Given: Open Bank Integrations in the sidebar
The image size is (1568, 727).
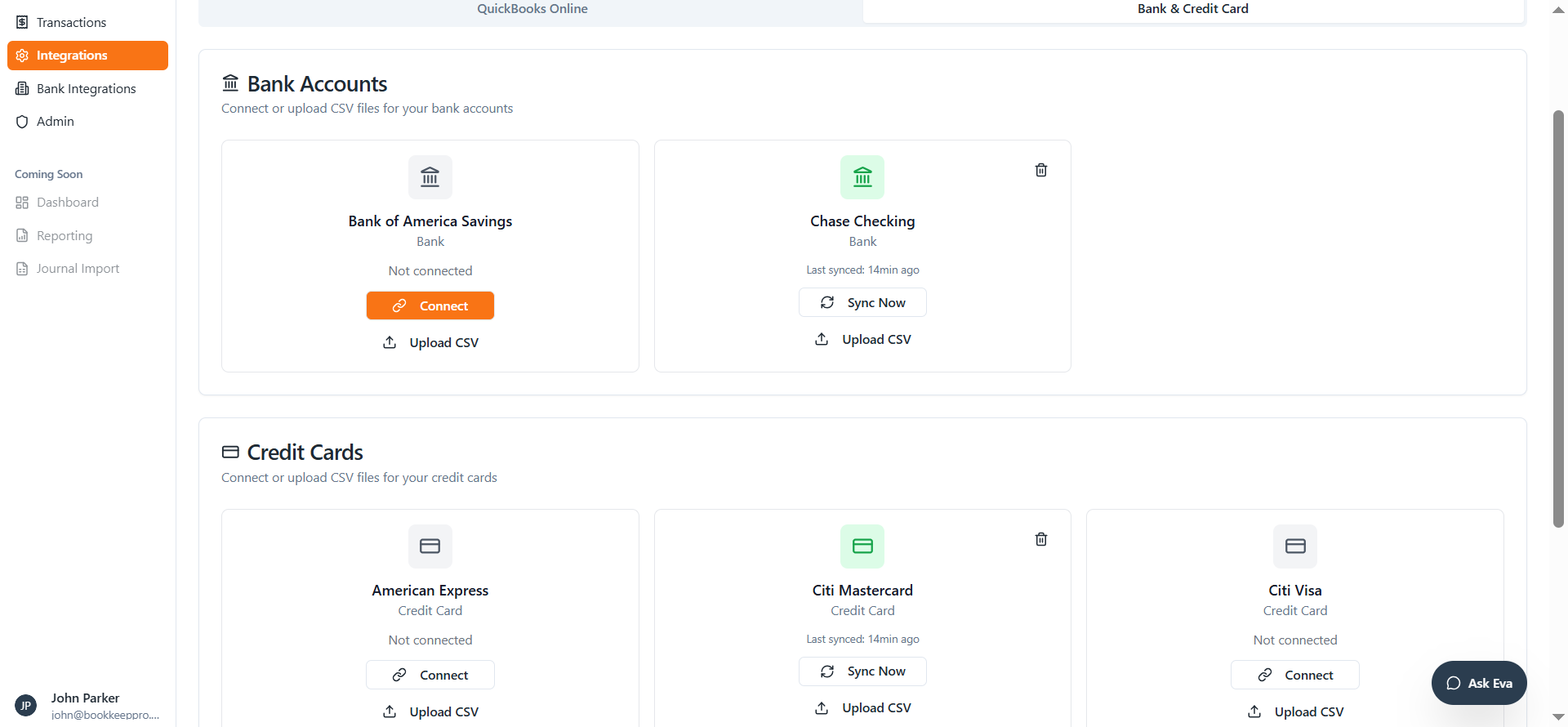Looking at the screenshot, I should (86, 88).
